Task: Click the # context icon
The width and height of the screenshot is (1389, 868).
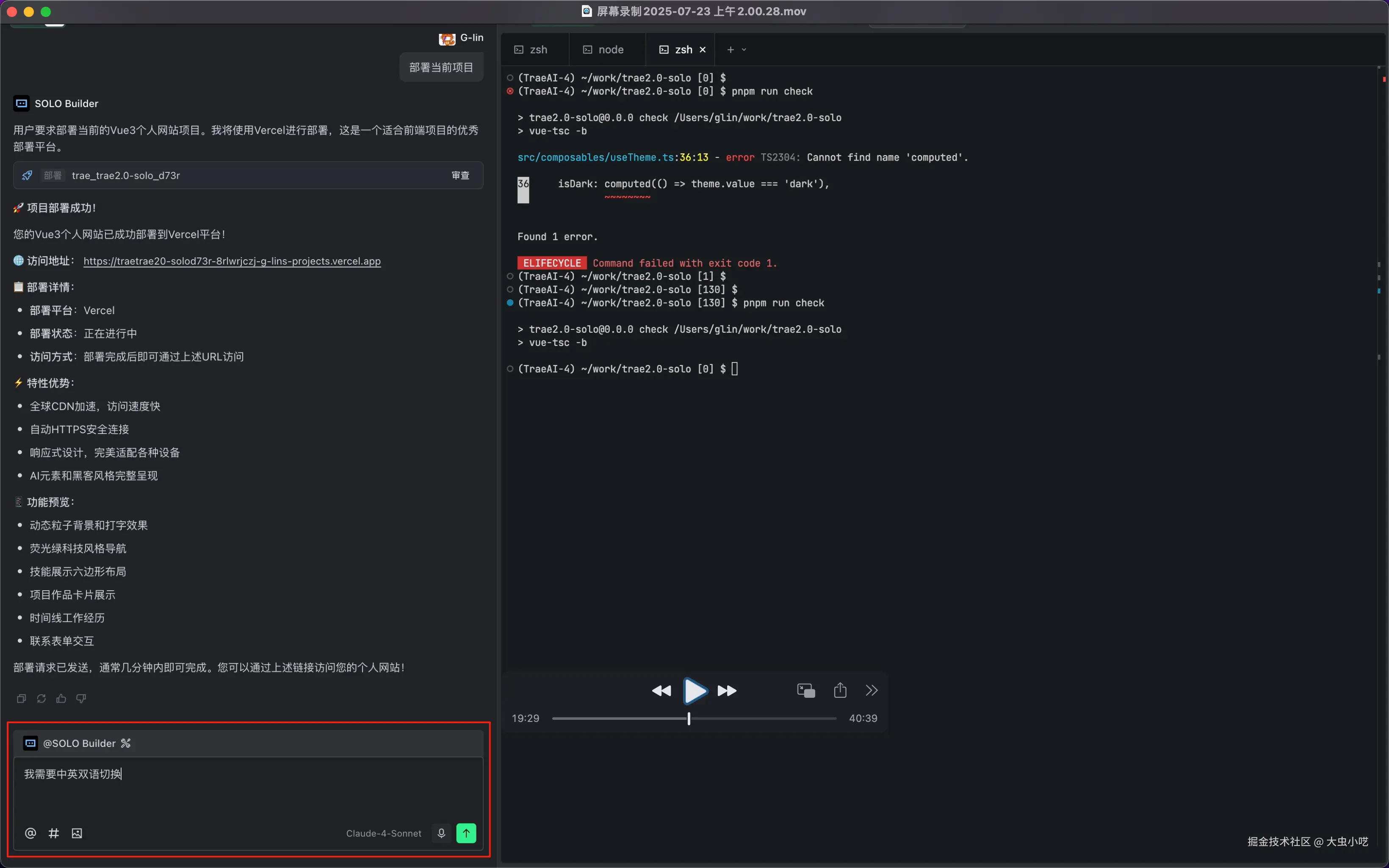Action: [54, 833]
